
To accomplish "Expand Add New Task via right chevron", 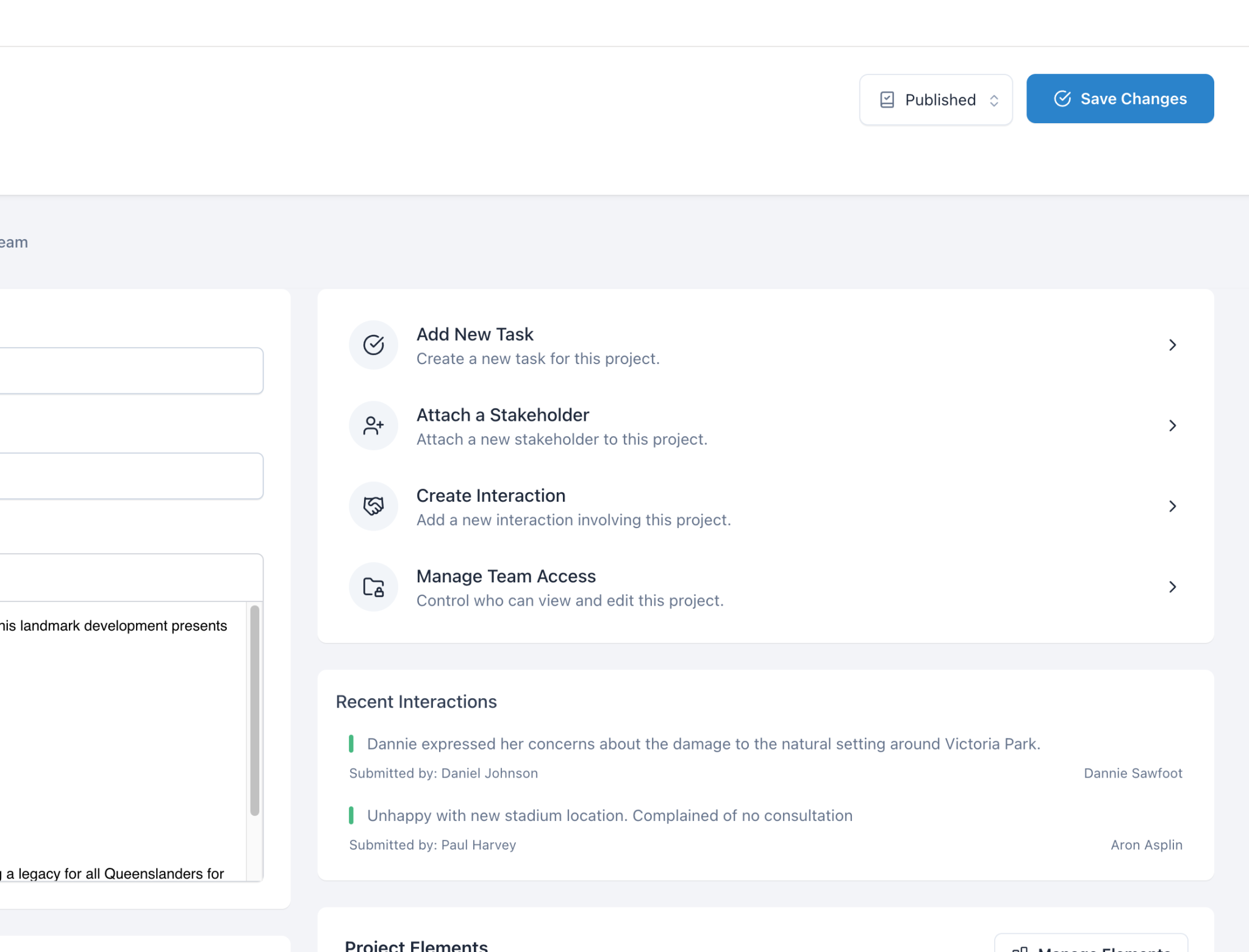I will point(1172,345).
